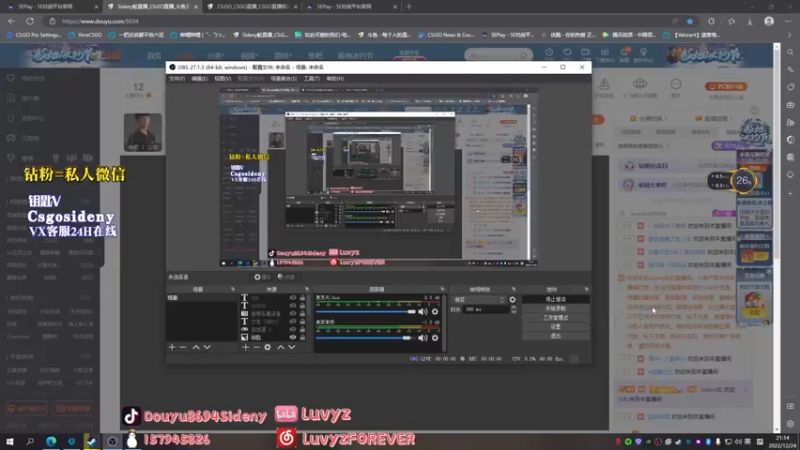Pop out the scenes dock panel icon
Viewport: 800px width, 450px height.
point(233,289)
